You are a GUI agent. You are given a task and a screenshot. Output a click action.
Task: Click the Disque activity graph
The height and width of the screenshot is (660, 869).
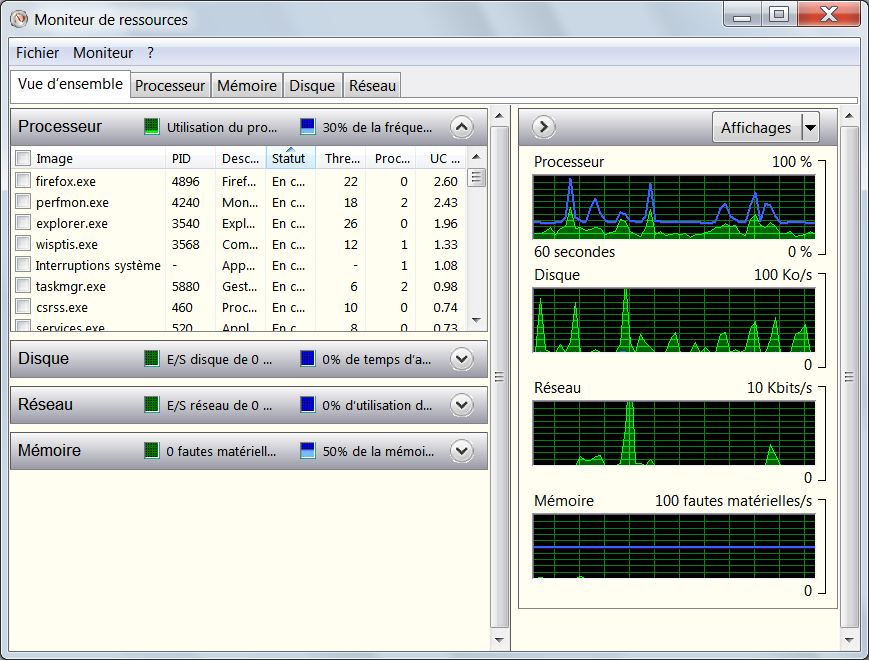click(x=674, y=320)
